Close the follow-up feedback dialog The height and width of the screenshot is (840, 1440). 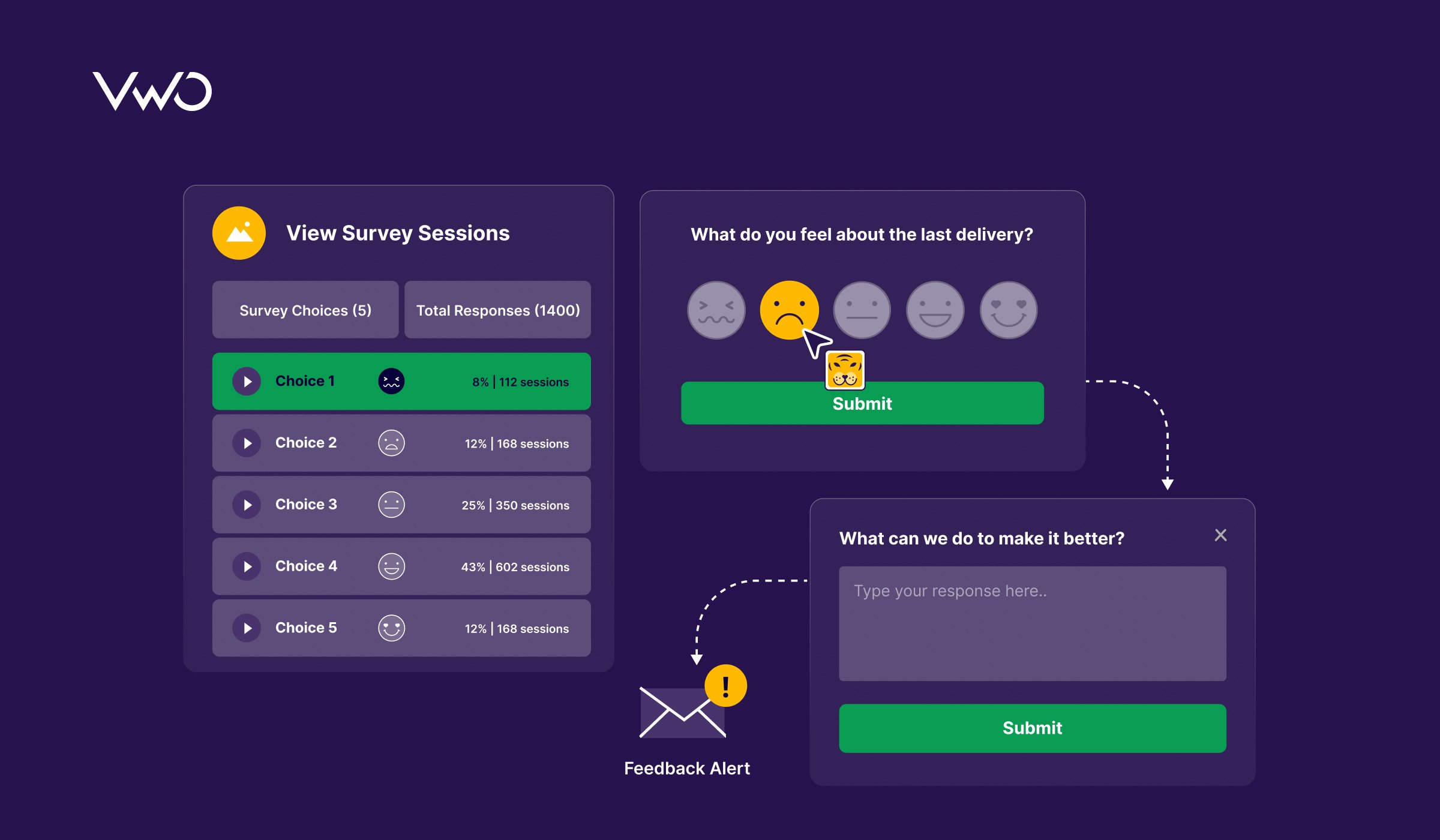[1220, 534]
